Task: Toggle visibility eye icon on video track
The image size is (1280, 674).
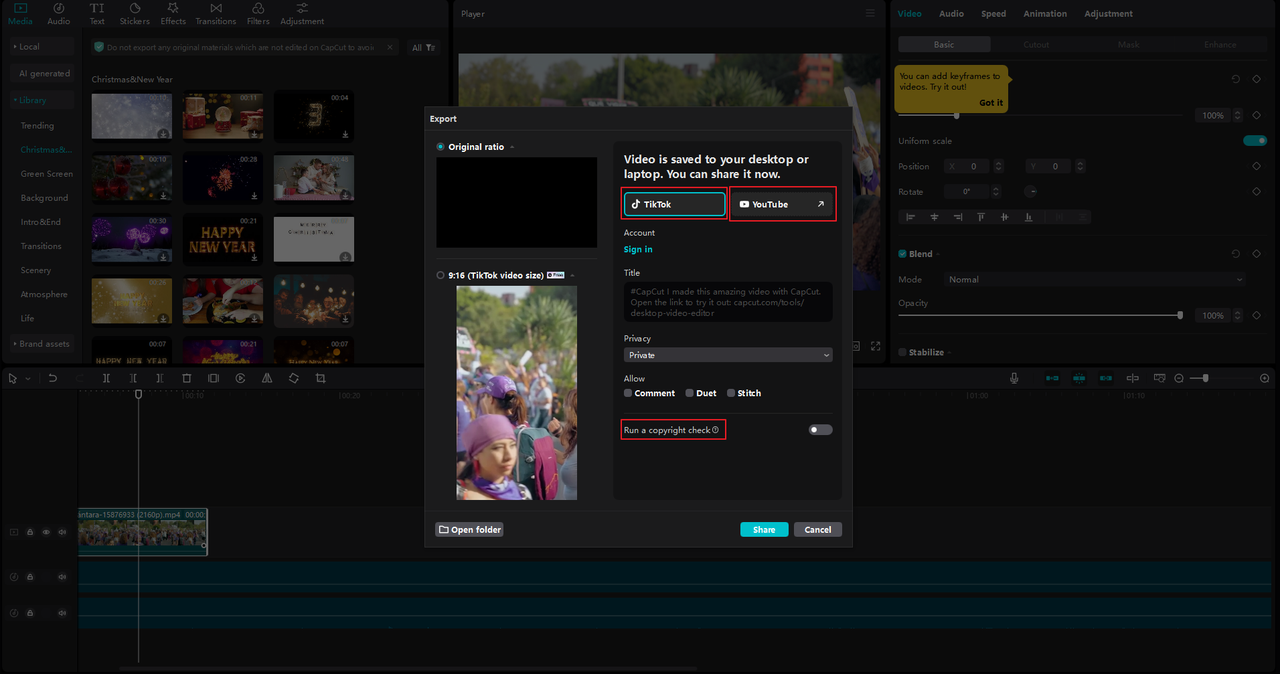Action: pos(46,532)
